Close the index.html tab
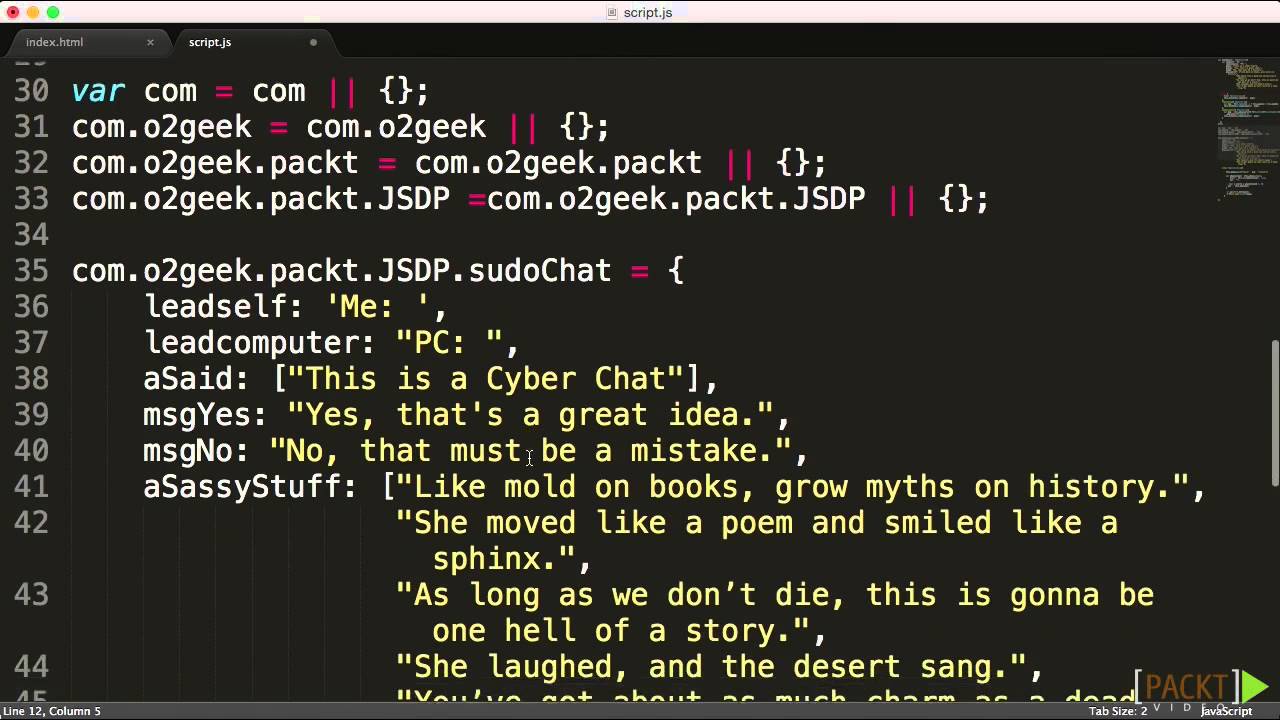The image size is (1280, 720). tap(150, 42)
